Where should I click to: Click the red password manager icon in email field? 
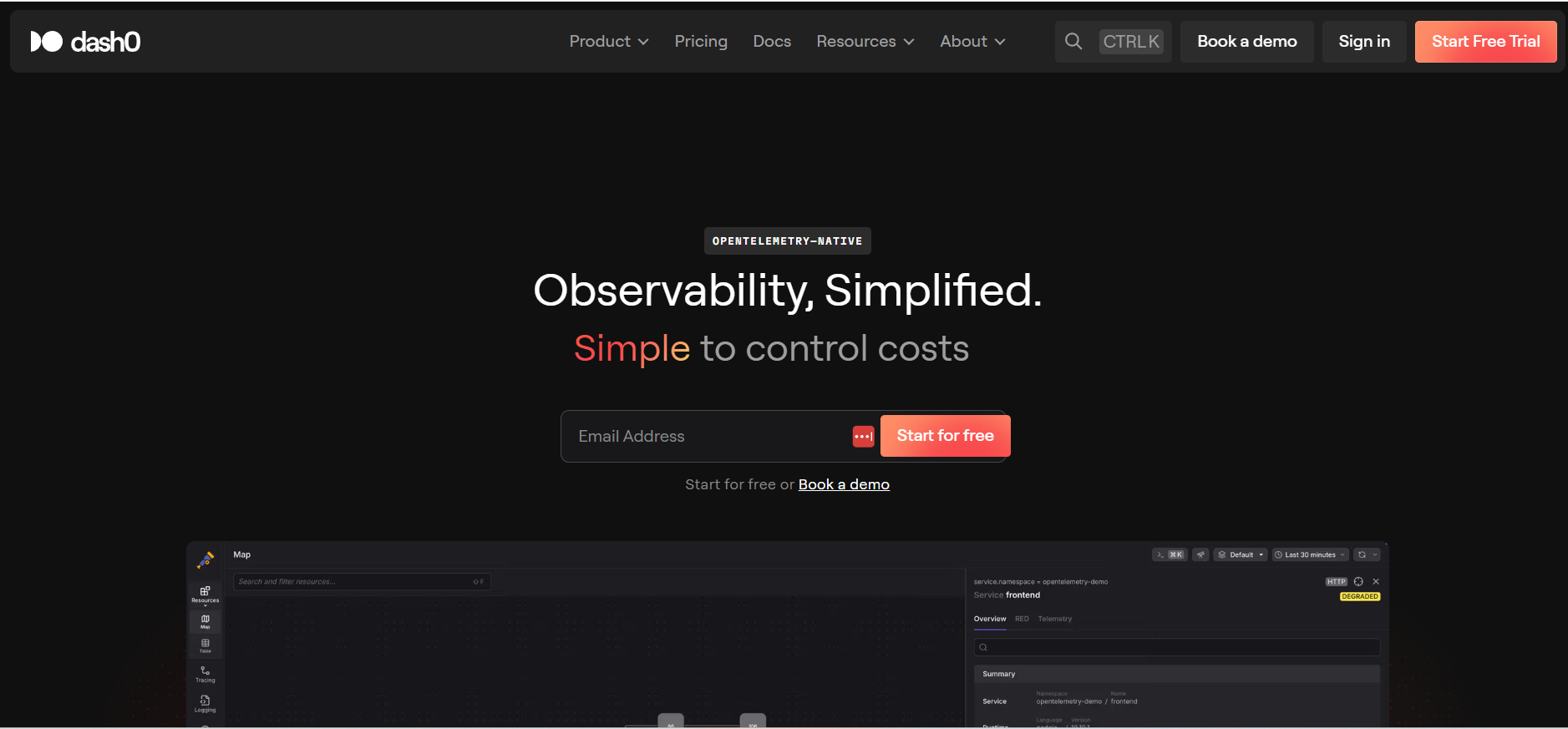[x=863, y=437]
